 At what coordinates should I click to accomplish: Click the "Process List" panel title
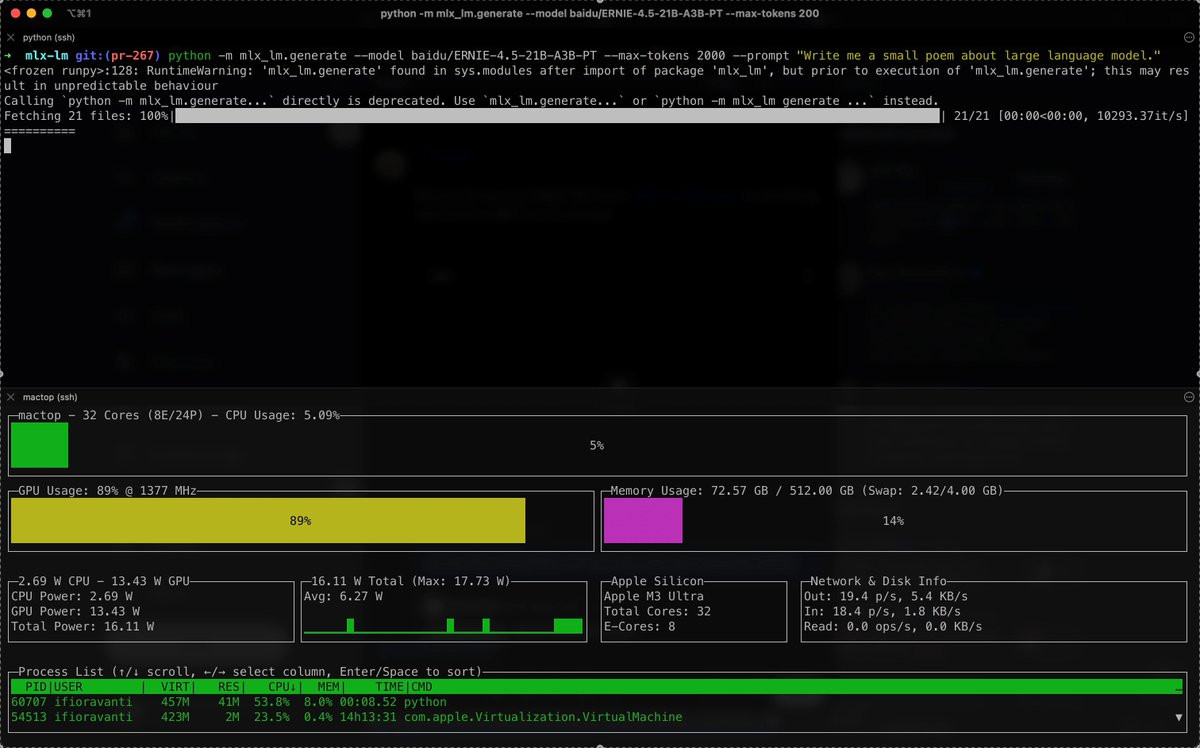[x=61, y=672]
